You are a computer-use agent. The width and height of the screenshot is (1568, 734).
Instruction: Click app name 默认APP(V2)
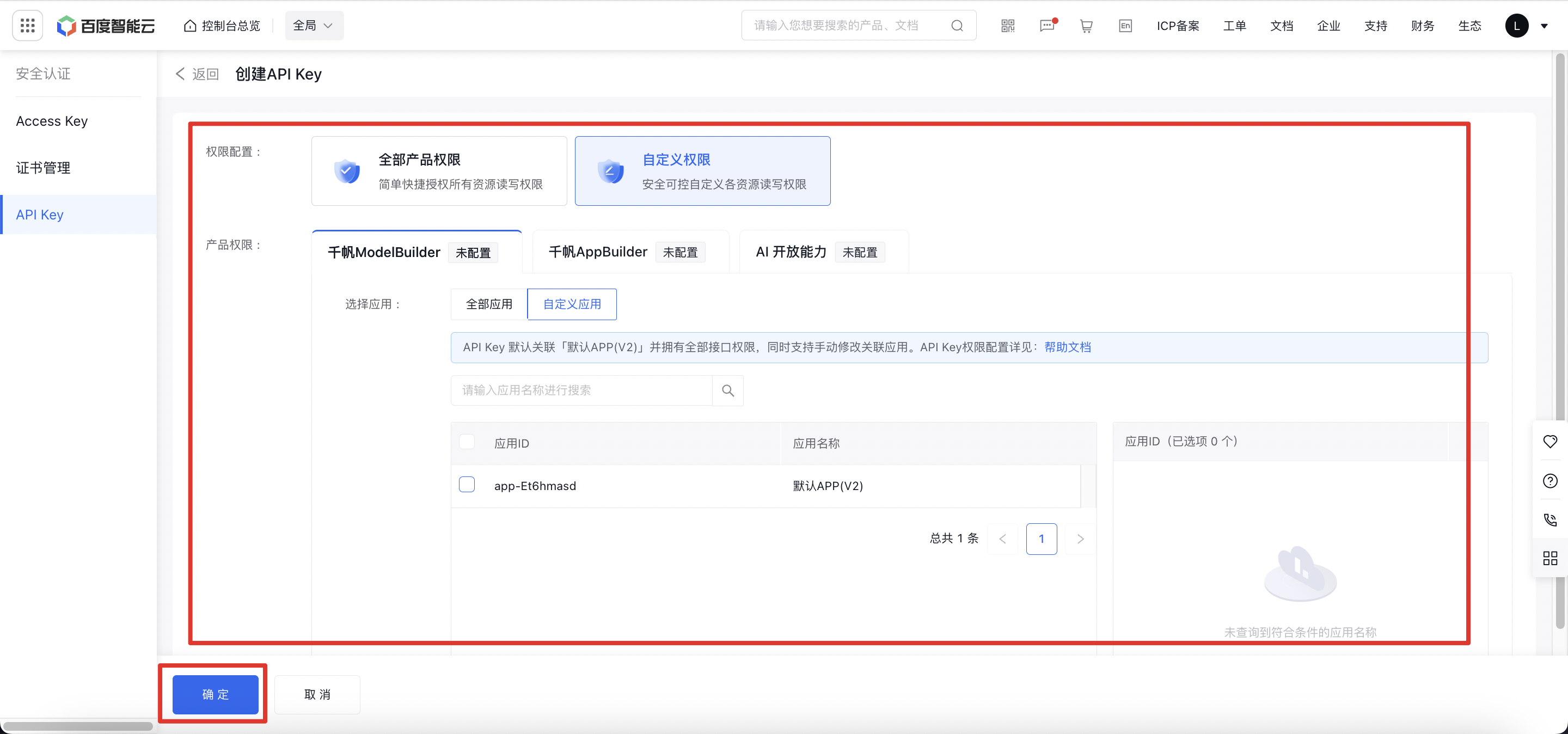coord(828,486)
